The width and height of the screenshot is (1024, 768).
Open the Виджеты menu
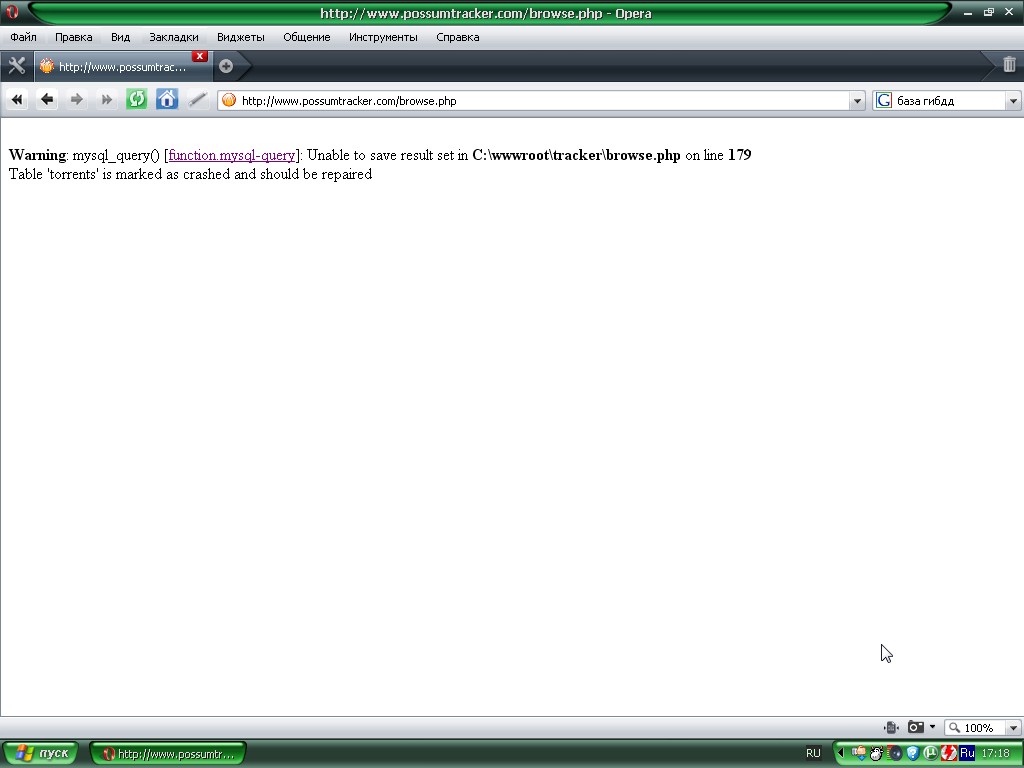tap(241, 37)
